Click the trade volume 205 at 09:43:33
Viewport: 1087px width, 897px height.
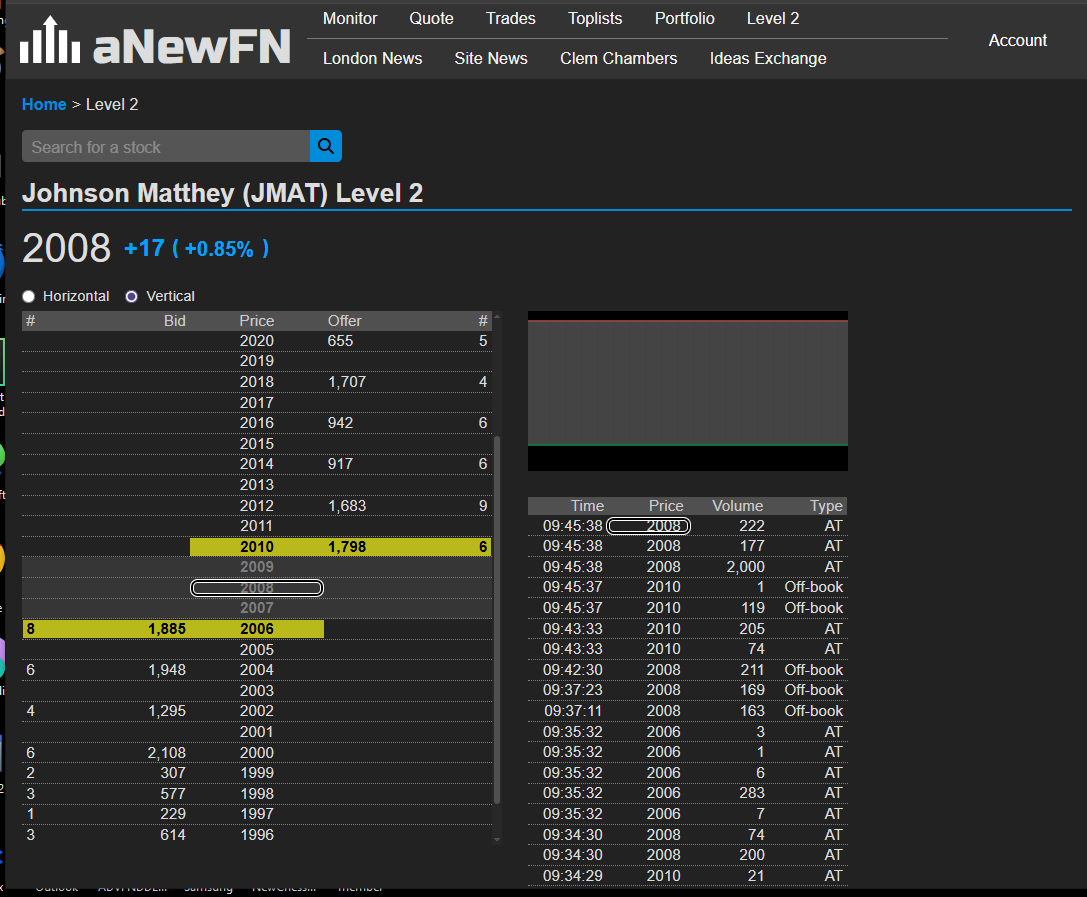click(x=751, y=629)
